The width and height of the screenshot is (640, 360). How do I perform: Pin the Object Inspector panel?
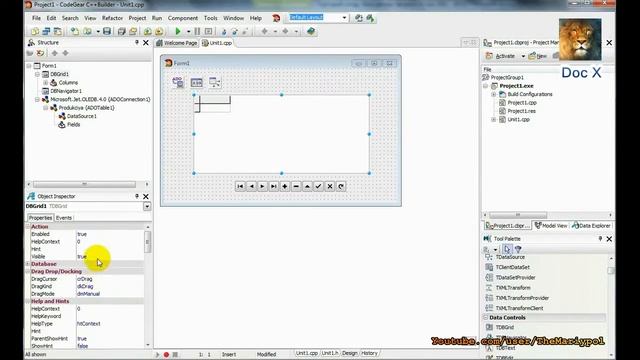click(137, 196)
